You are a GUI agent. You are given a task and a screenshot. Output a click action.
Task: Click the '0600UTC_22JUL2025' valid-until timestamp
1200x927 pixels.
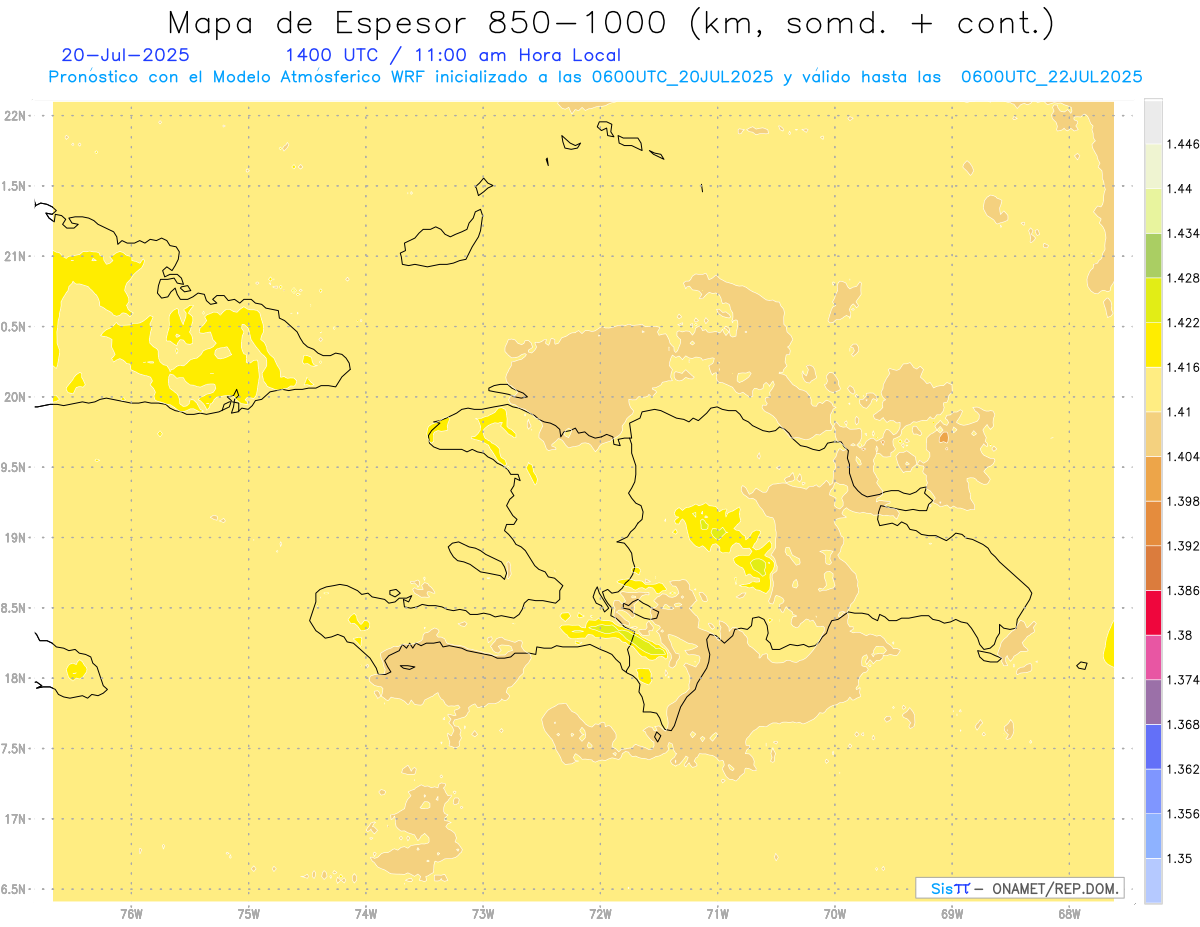(x=1052, y=77)
